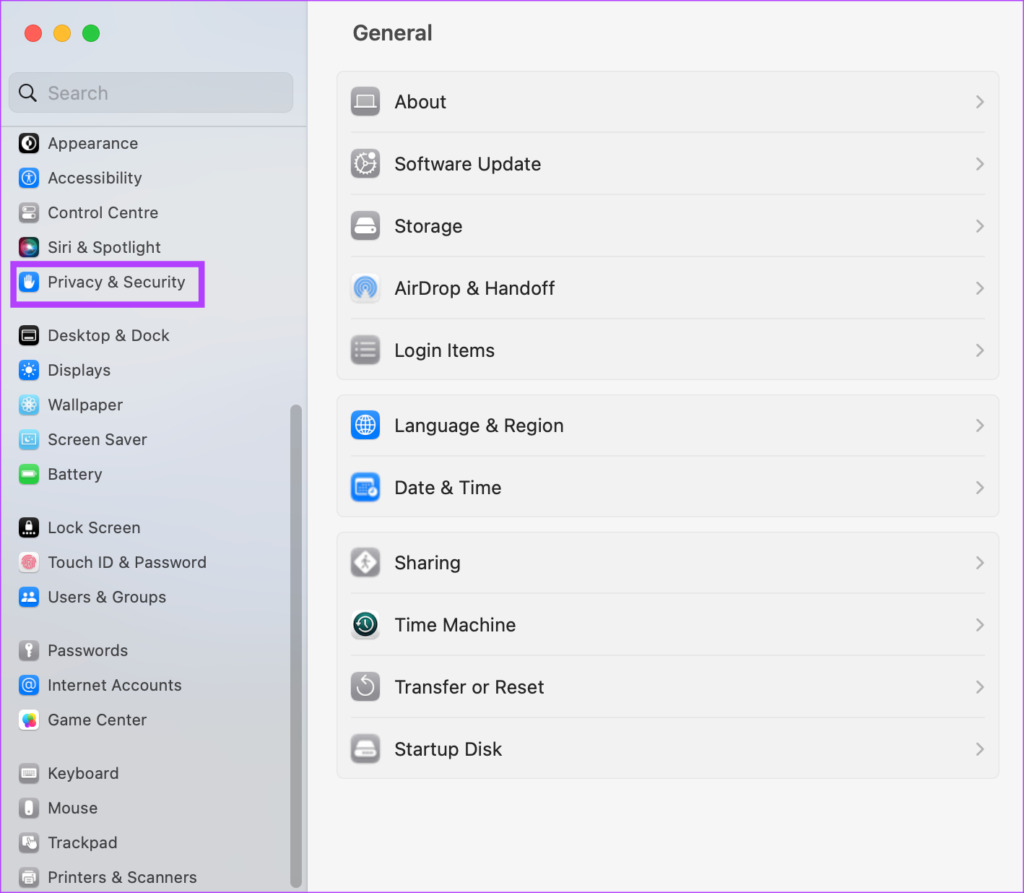Expand About via its chevron
Screen dimensions: 1024x893
pyautogui.click(x=980, y=102)
